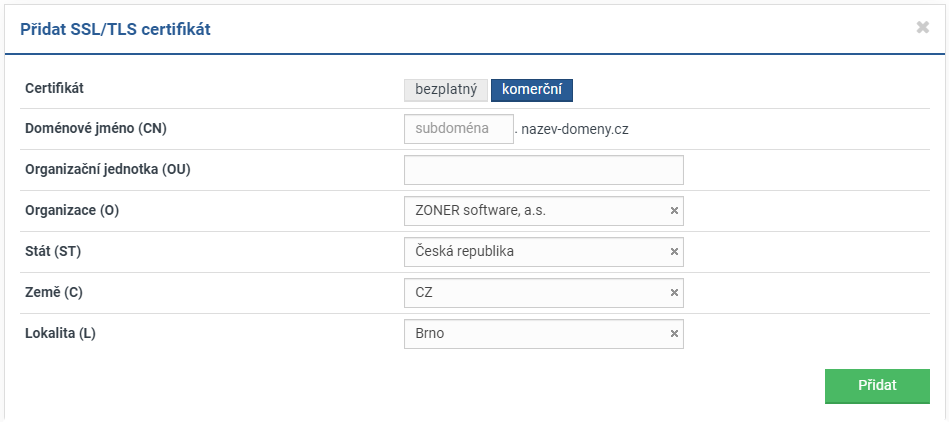The width and height of the screenshot is (949, 422).
Task: Select the Lokalita field containing Brno
Action: (535, 334)
